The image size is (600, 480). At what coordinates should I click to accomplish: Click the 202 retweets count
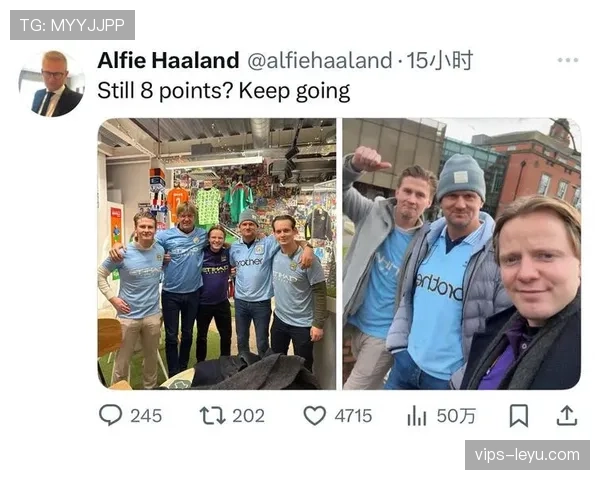248,415
